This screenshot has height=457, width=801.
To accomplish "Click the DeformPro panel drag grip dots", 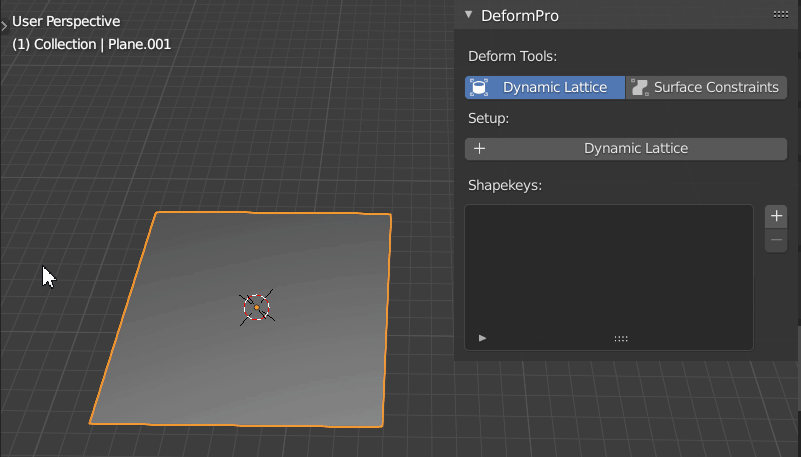I will click(x=781, y=15).
